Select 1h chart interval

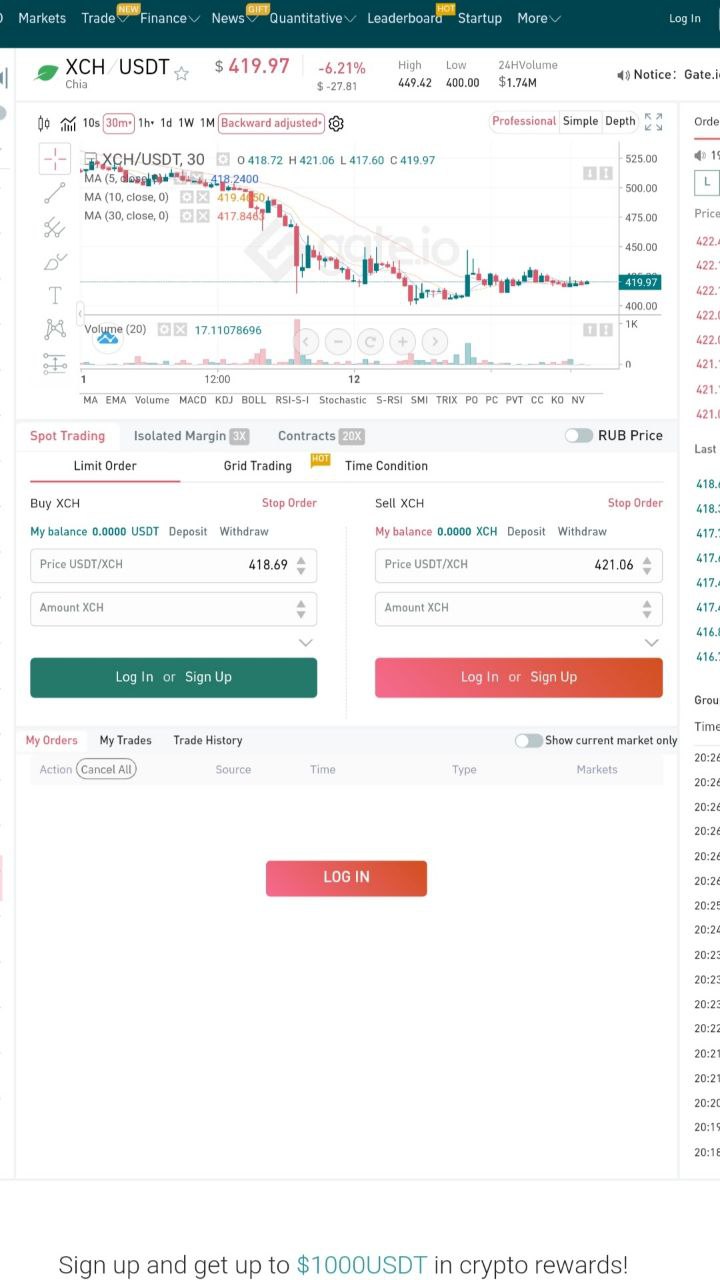146,123
